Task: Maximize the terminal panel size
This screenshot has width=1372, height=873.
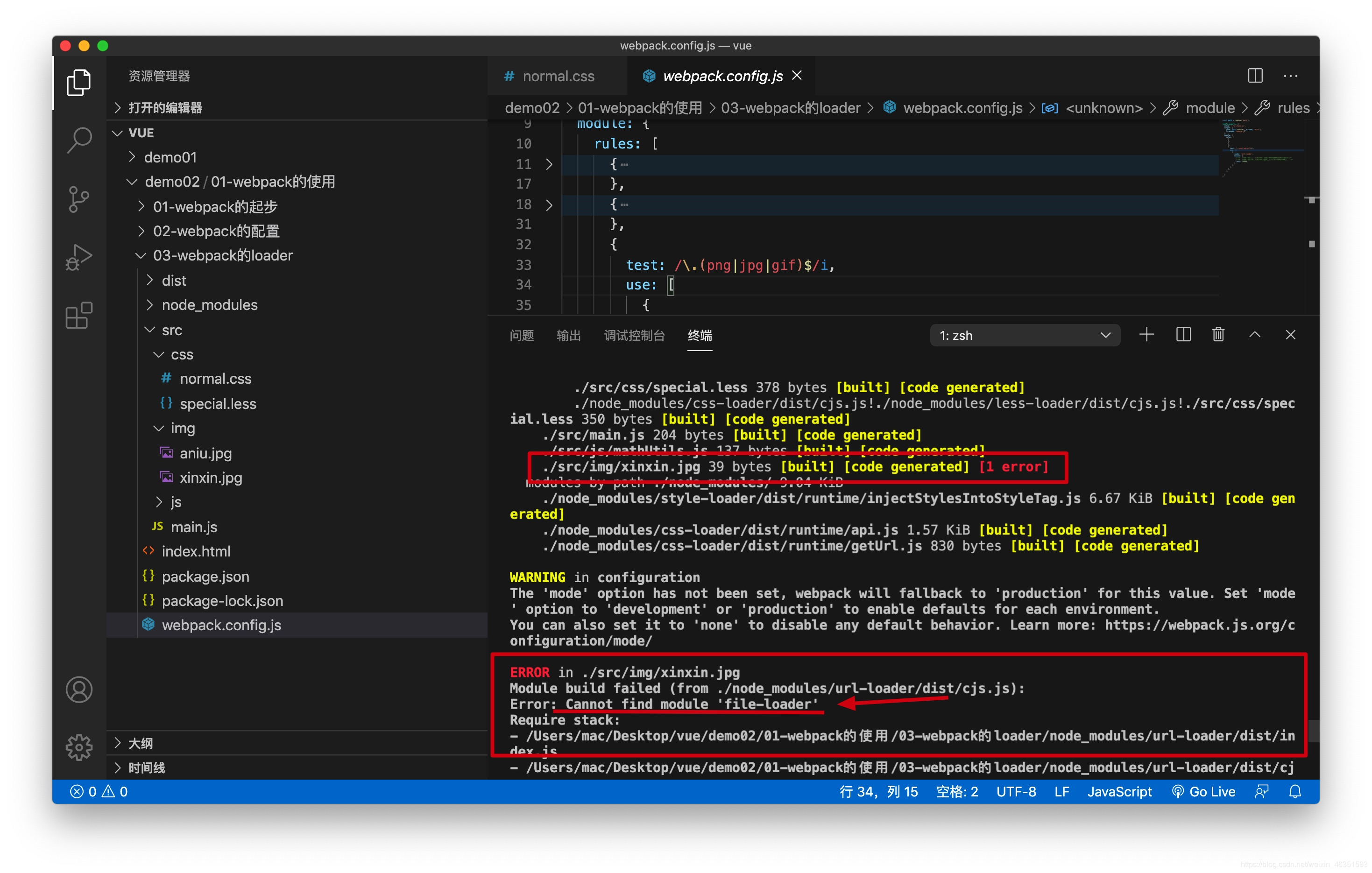Action: [1254, 335]
